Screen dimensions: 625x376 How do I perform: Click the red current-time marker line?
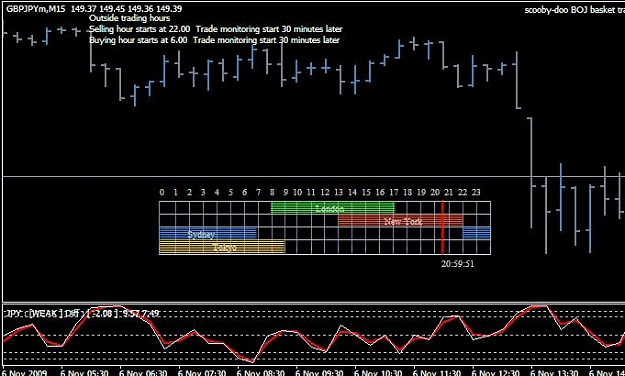442,227
